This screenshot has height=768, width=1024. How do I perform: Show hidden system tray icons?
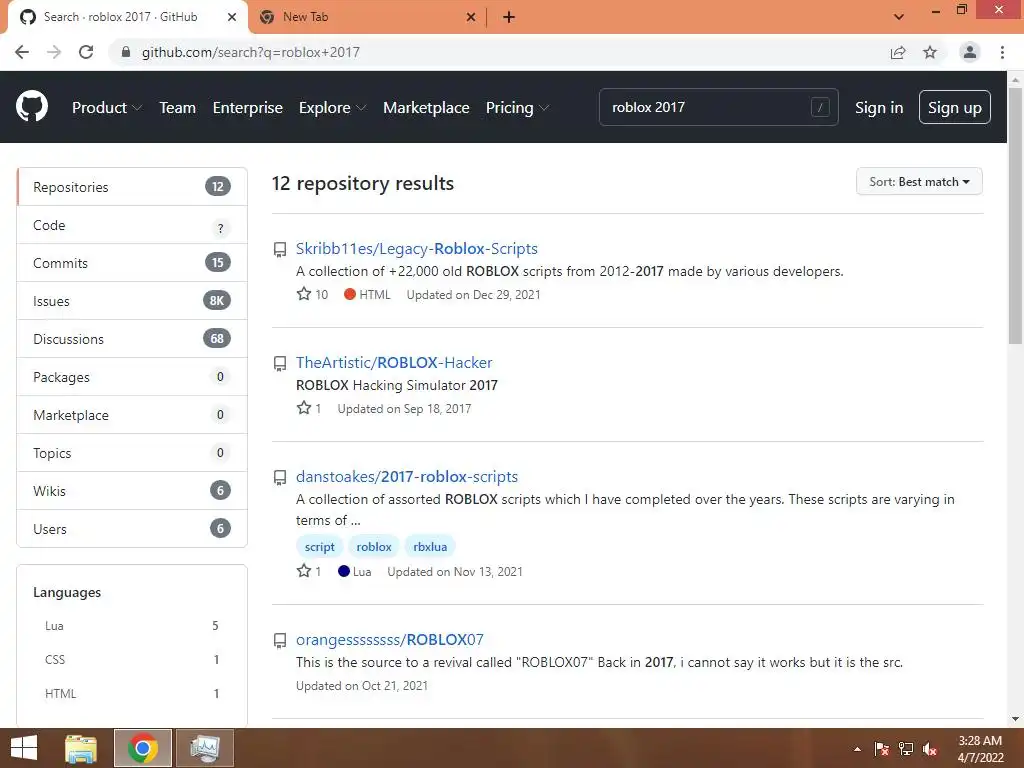coord(857,749)
